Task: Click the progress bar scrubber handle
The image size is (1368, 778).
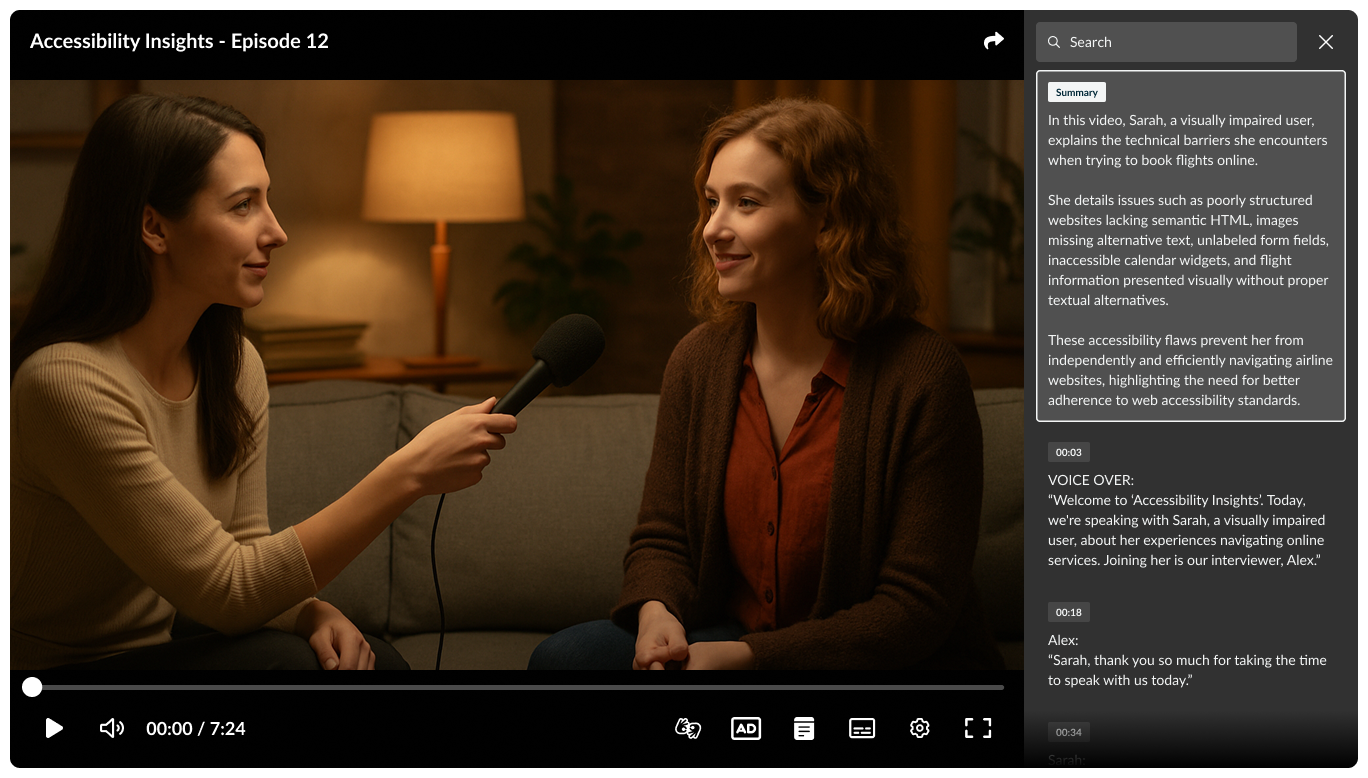Action: (32, 687)
